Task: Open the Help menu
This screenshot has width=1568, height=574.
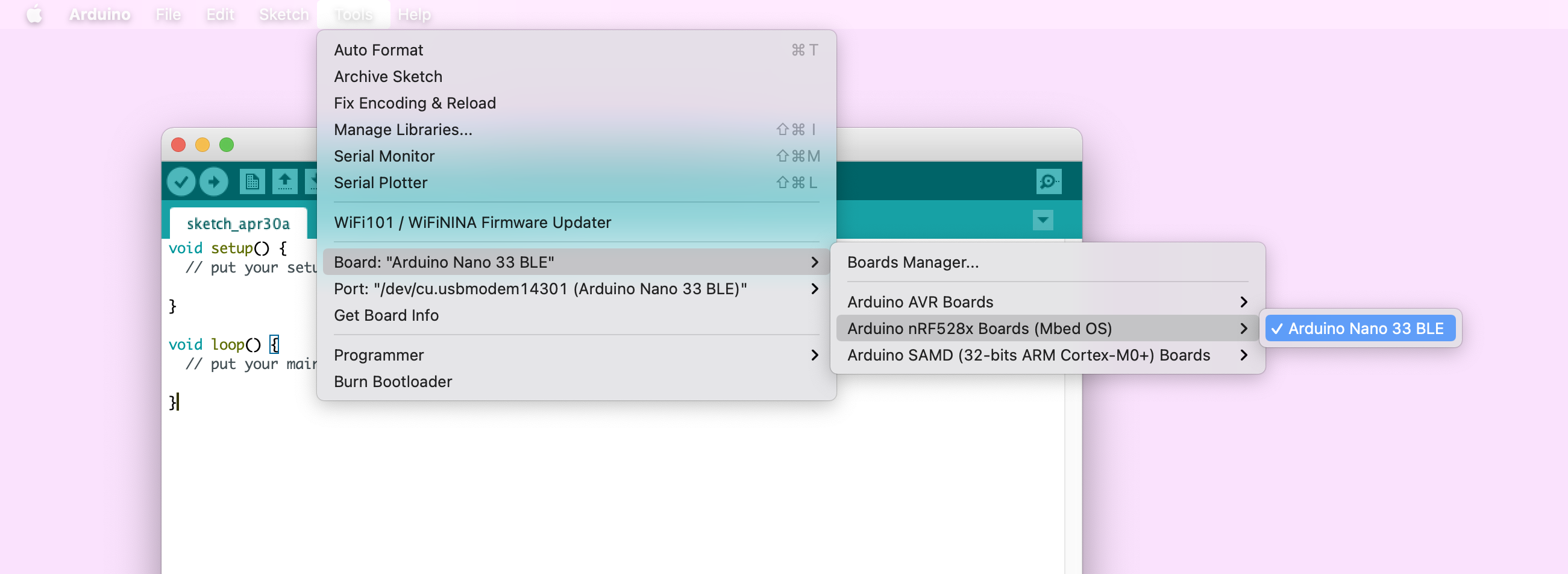Action: point(414,14)
